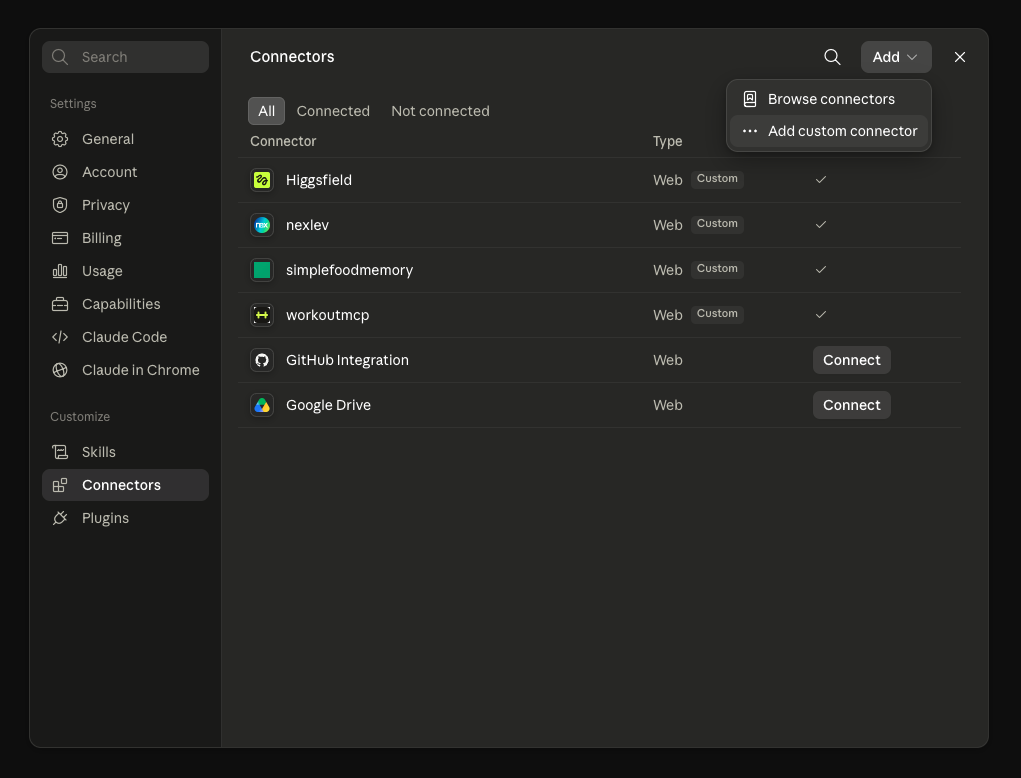Click the simplefoodmemory green square icon
The image size is (1021, 778).
262,270
